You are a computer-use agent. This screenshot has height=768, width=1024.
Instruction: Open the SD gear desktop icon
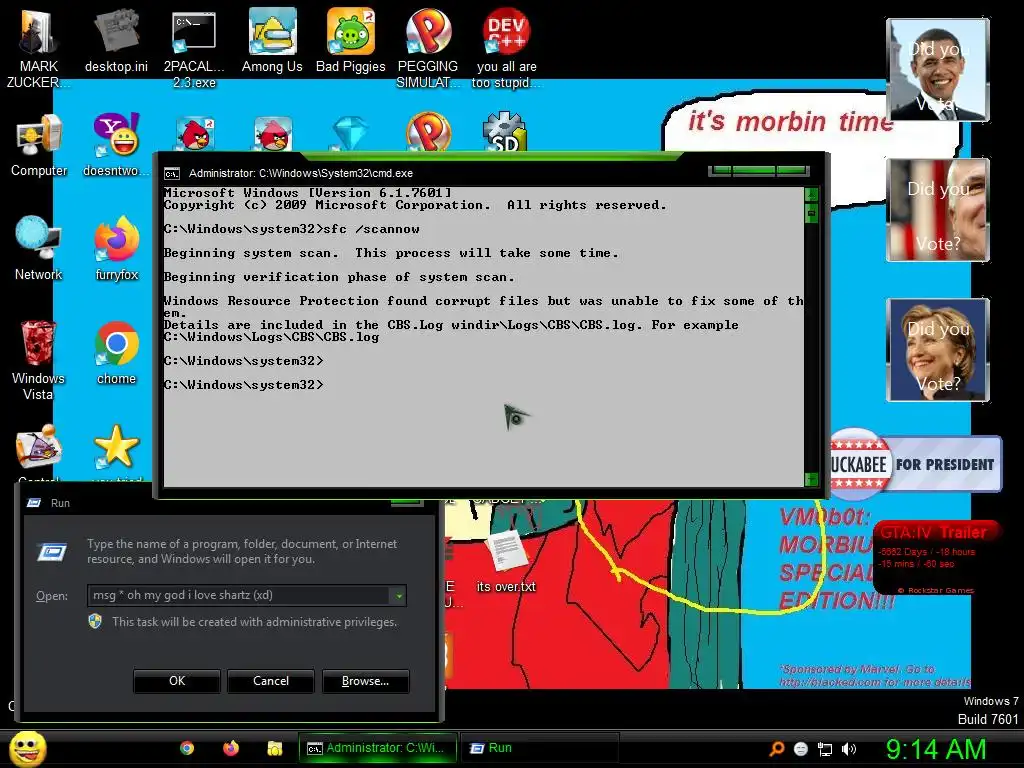tap(504, 132)
